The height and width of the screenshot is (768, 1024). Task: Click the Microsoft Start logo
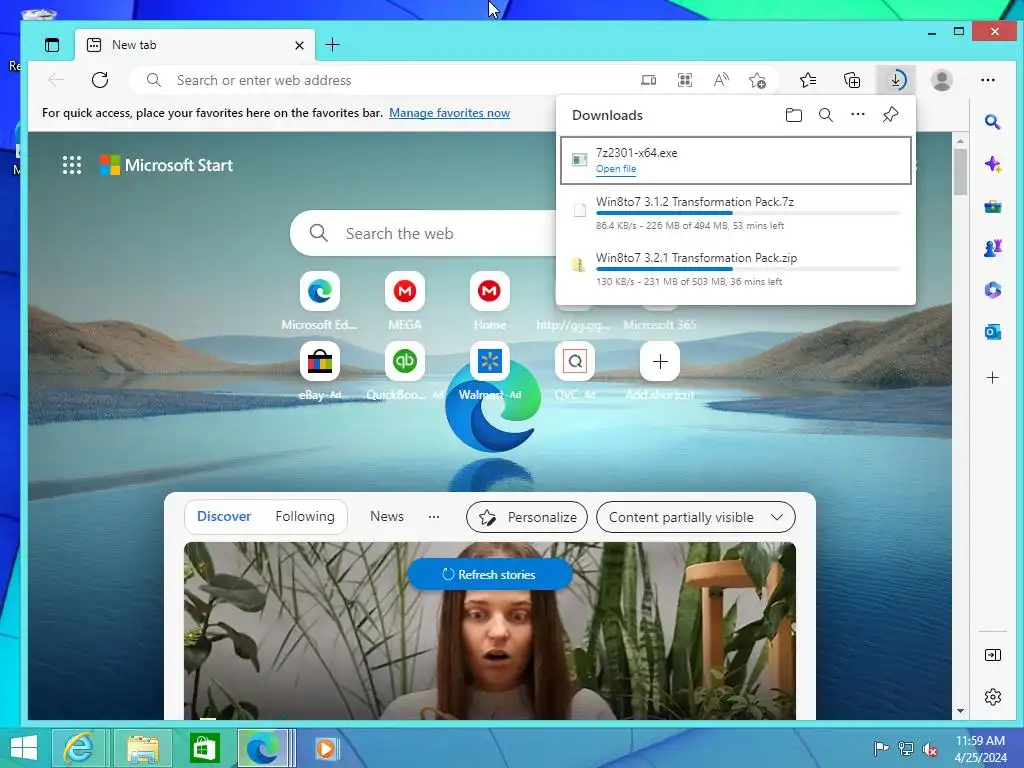pyautogui.click(x=166, y=165)
